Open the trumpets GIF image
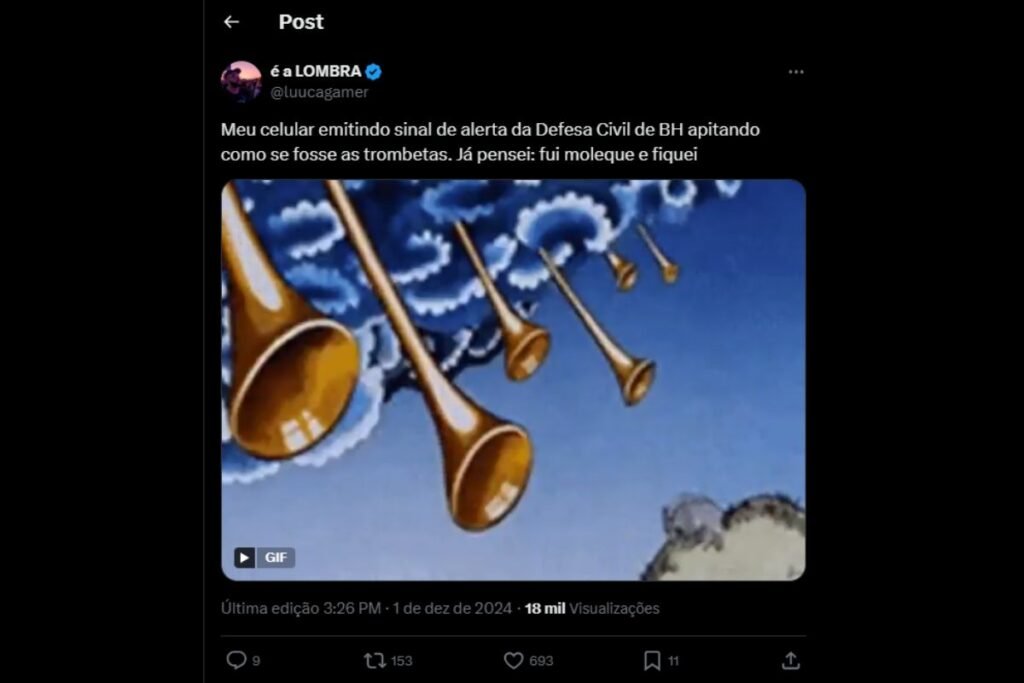 pos(513,380)
